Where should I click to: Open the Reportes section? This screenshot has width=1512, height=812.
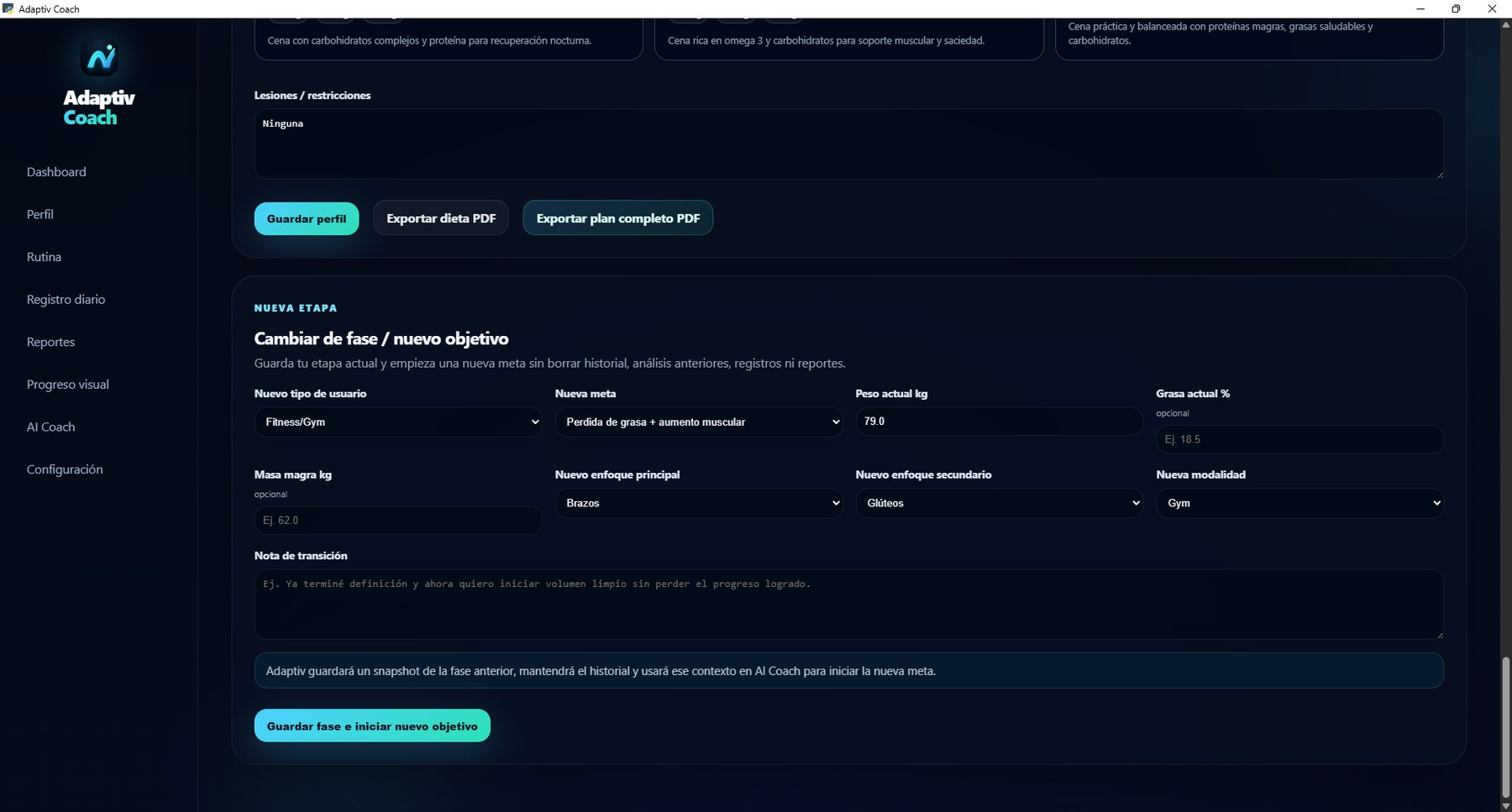50,342
